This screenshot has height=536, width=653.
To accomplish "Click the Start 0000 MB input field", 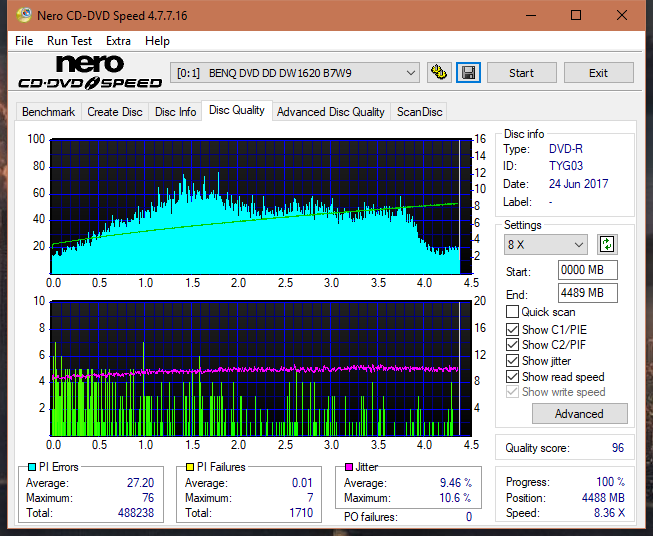I will coord(588,270).
